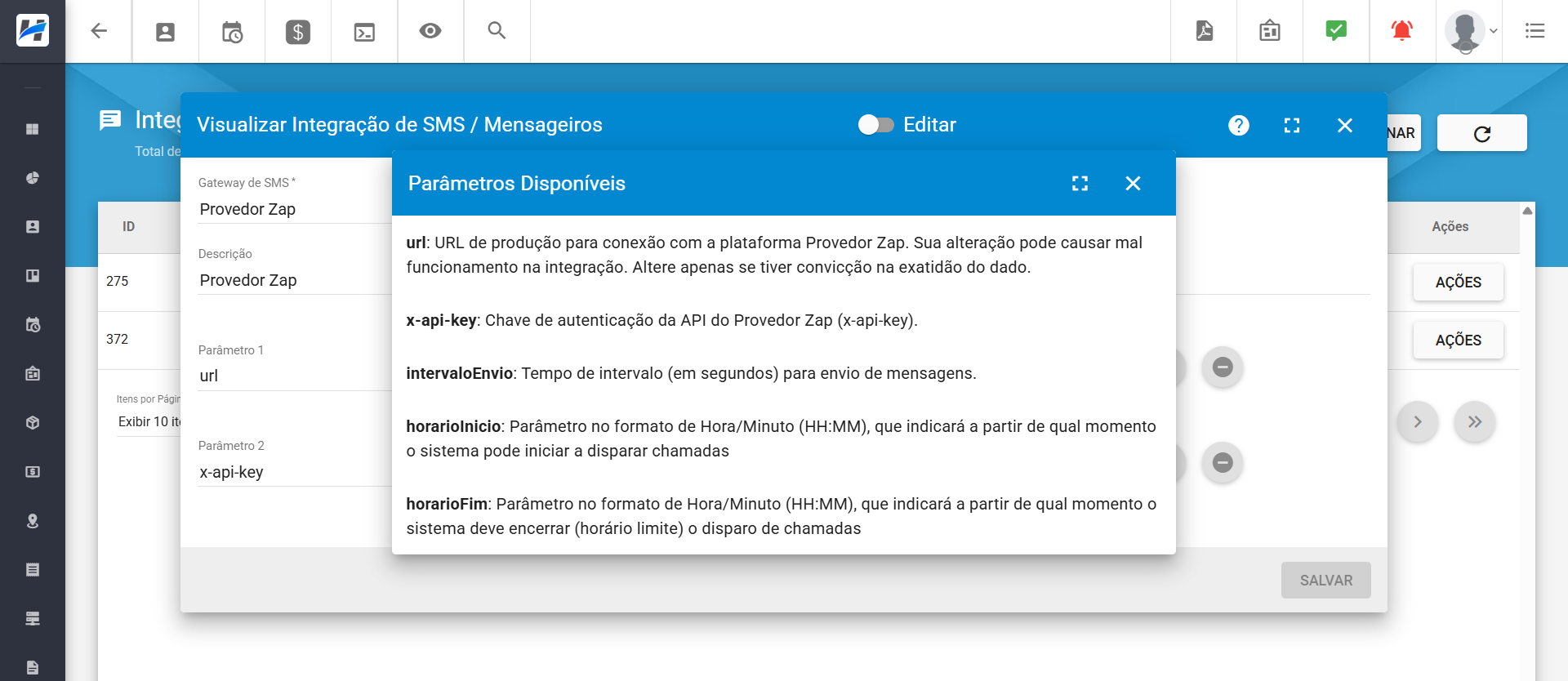Close the Visualizar Integração dialog
This screenshot has width=1568, height=681.
coord(1345,125)
